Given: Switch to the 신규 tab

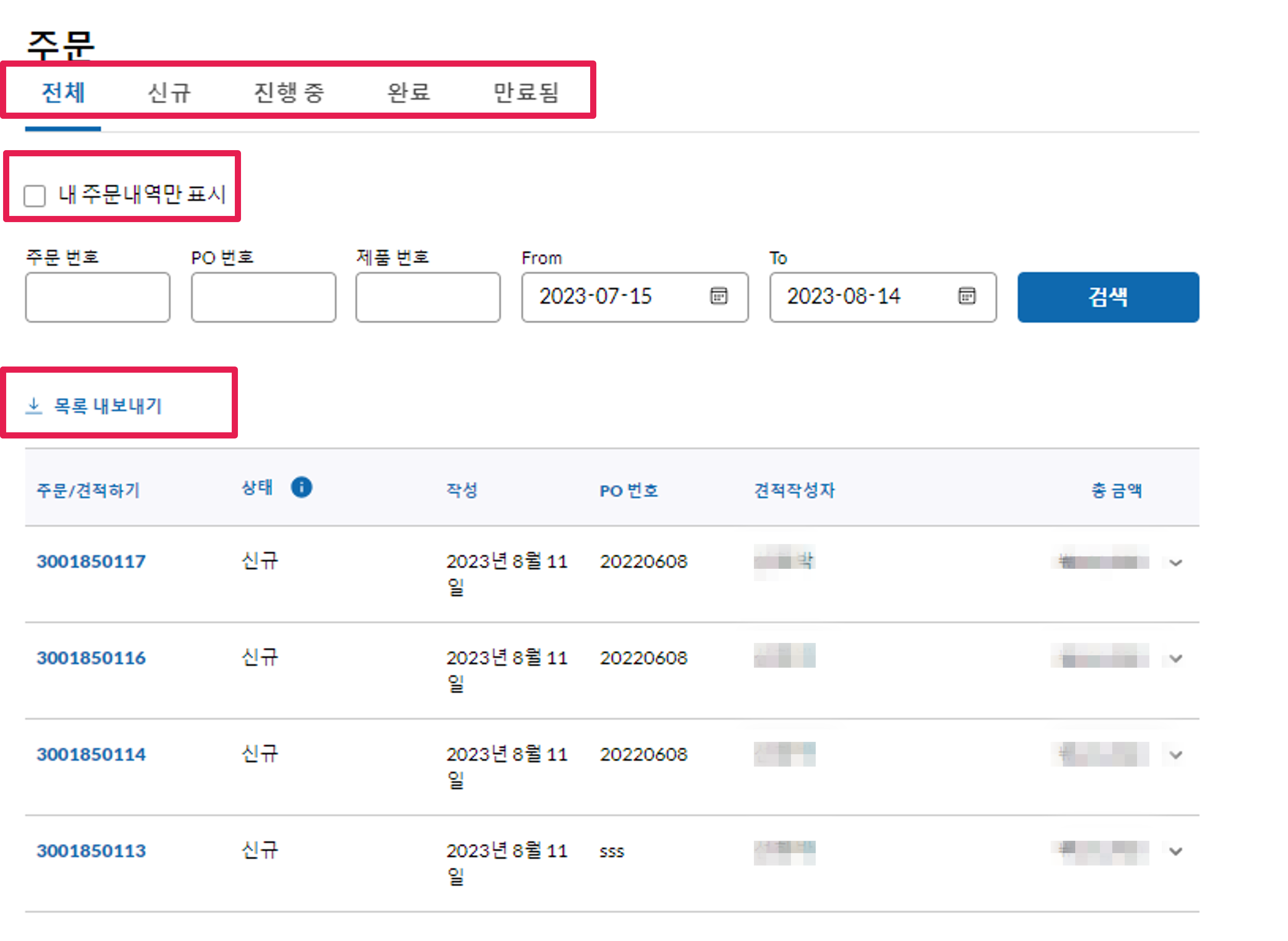Looking at the screenshot, I should click(x=169, y=92).
